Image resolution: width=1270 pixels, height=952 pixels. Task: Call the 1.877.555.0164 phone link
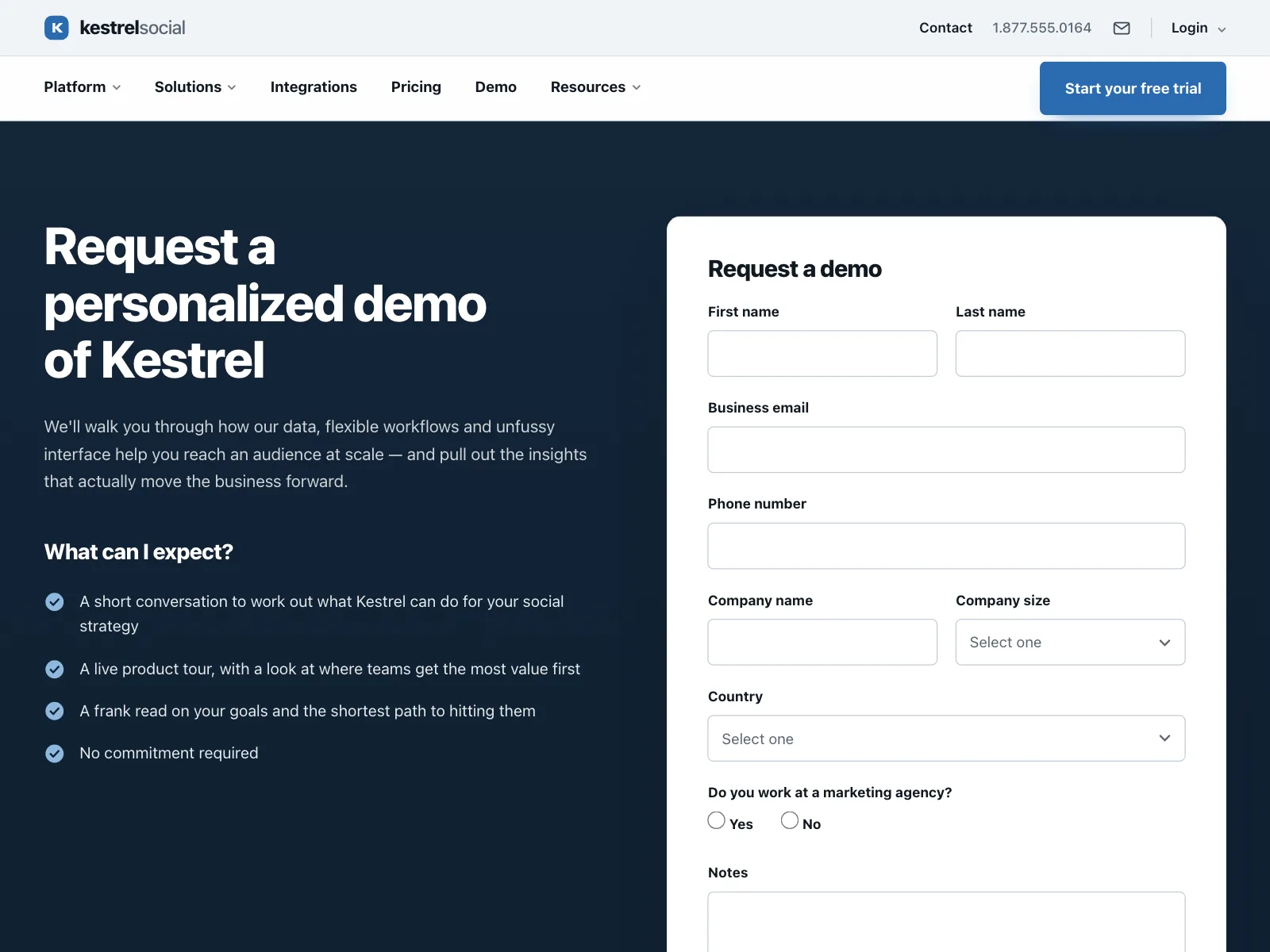point(1041,28)
